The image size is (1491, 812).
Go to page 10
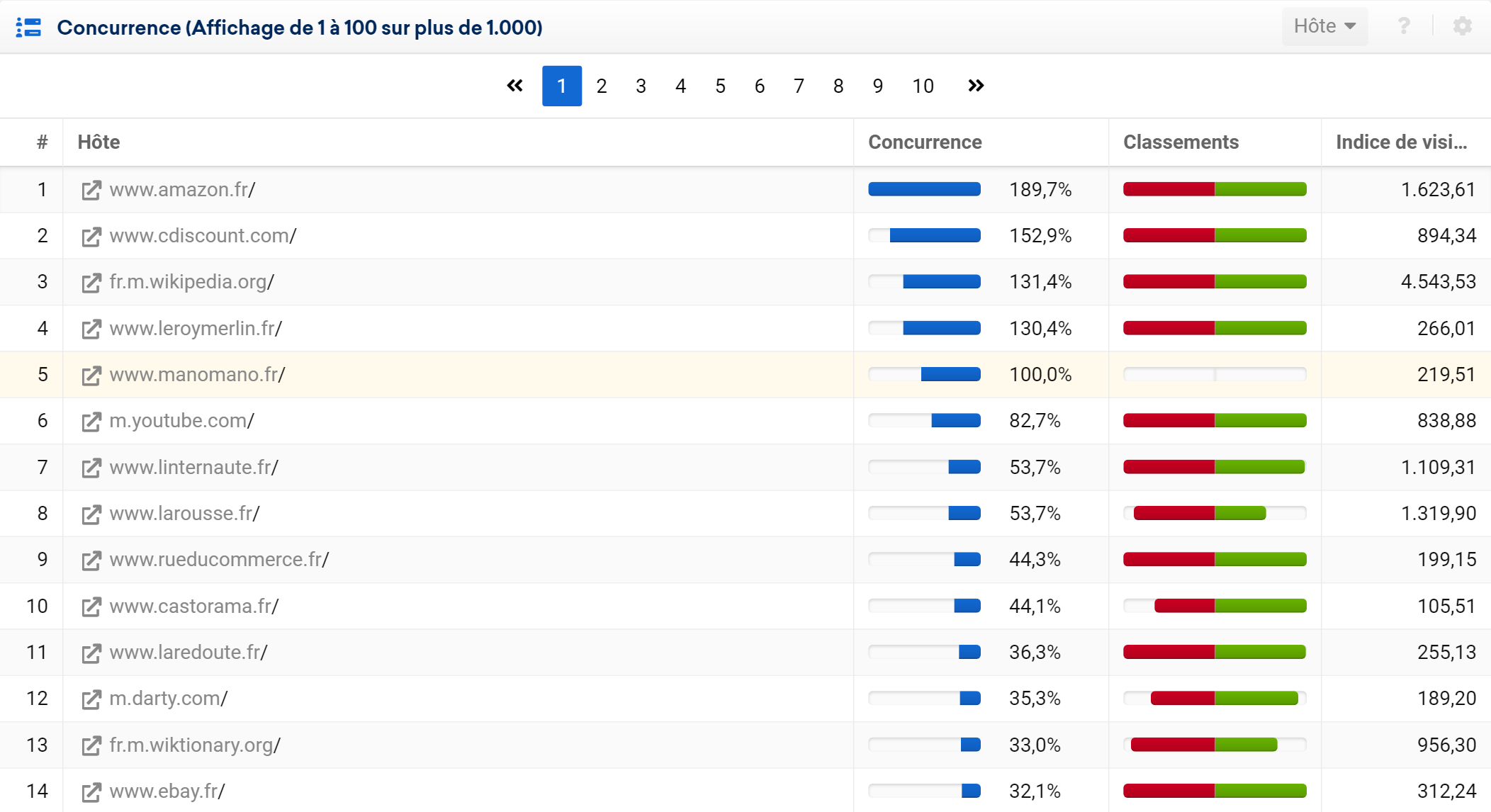click(923, 86)
